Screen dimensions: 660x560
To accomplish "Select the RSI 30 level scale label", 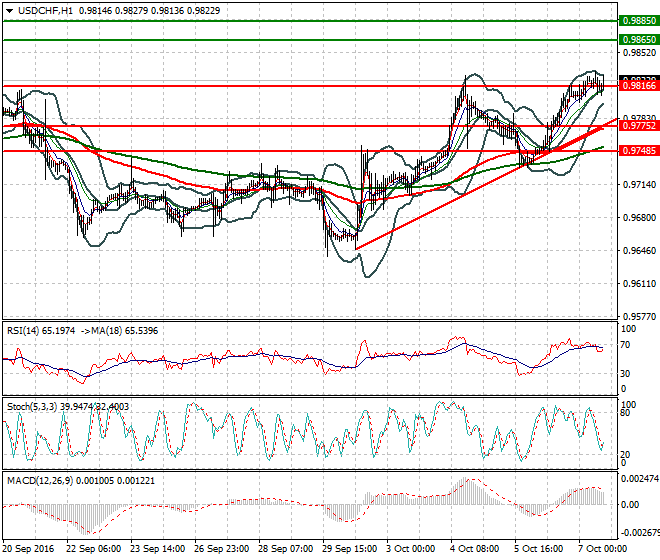I will click(x=625, y=374).
